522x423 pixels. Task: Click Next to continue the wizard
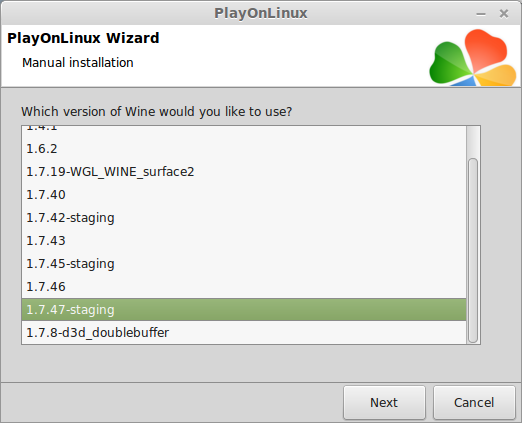pyautogui.click(x=384, y=402)
